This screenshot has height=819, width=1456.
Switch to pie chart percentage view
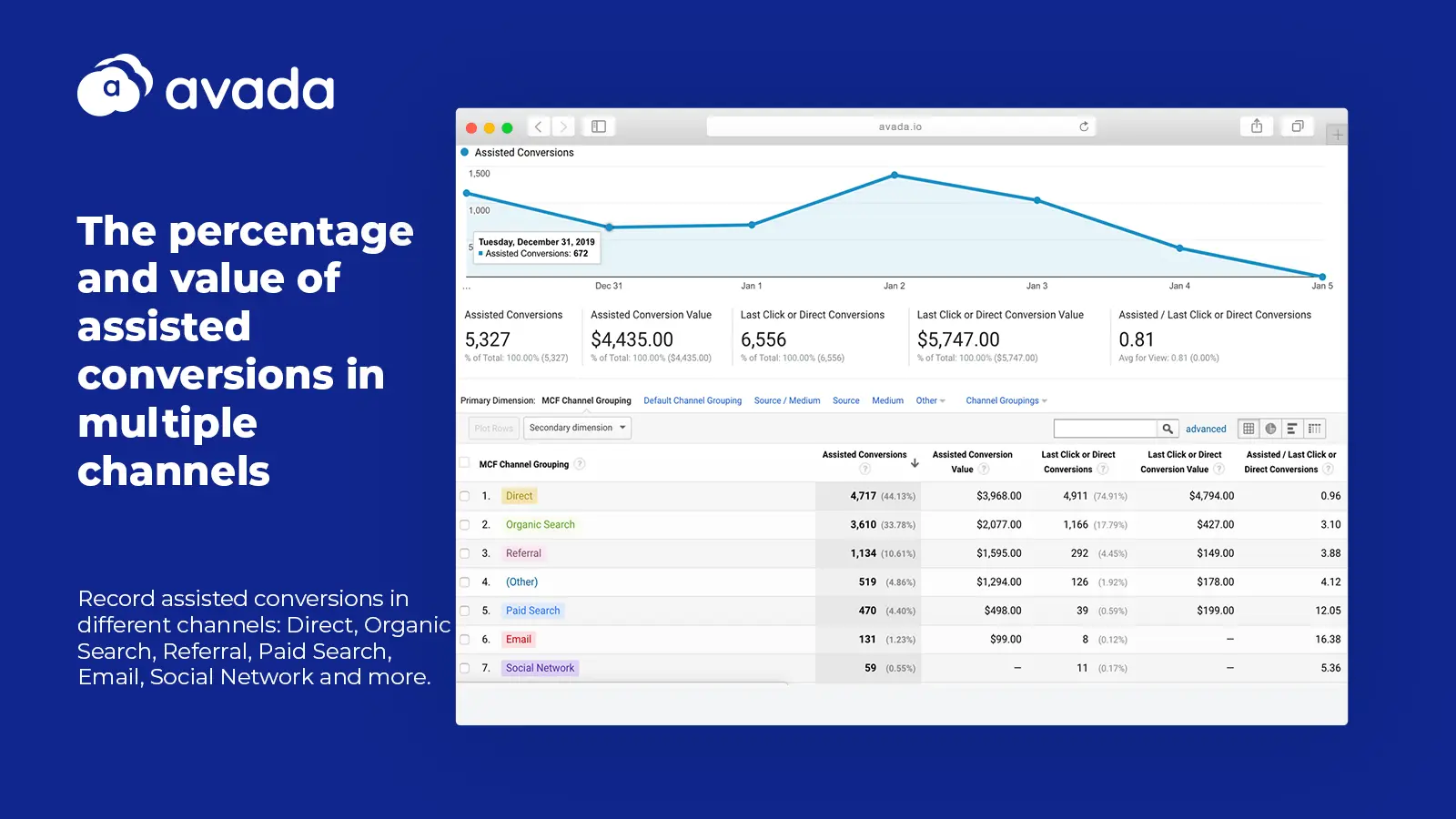coord(1270,429)
